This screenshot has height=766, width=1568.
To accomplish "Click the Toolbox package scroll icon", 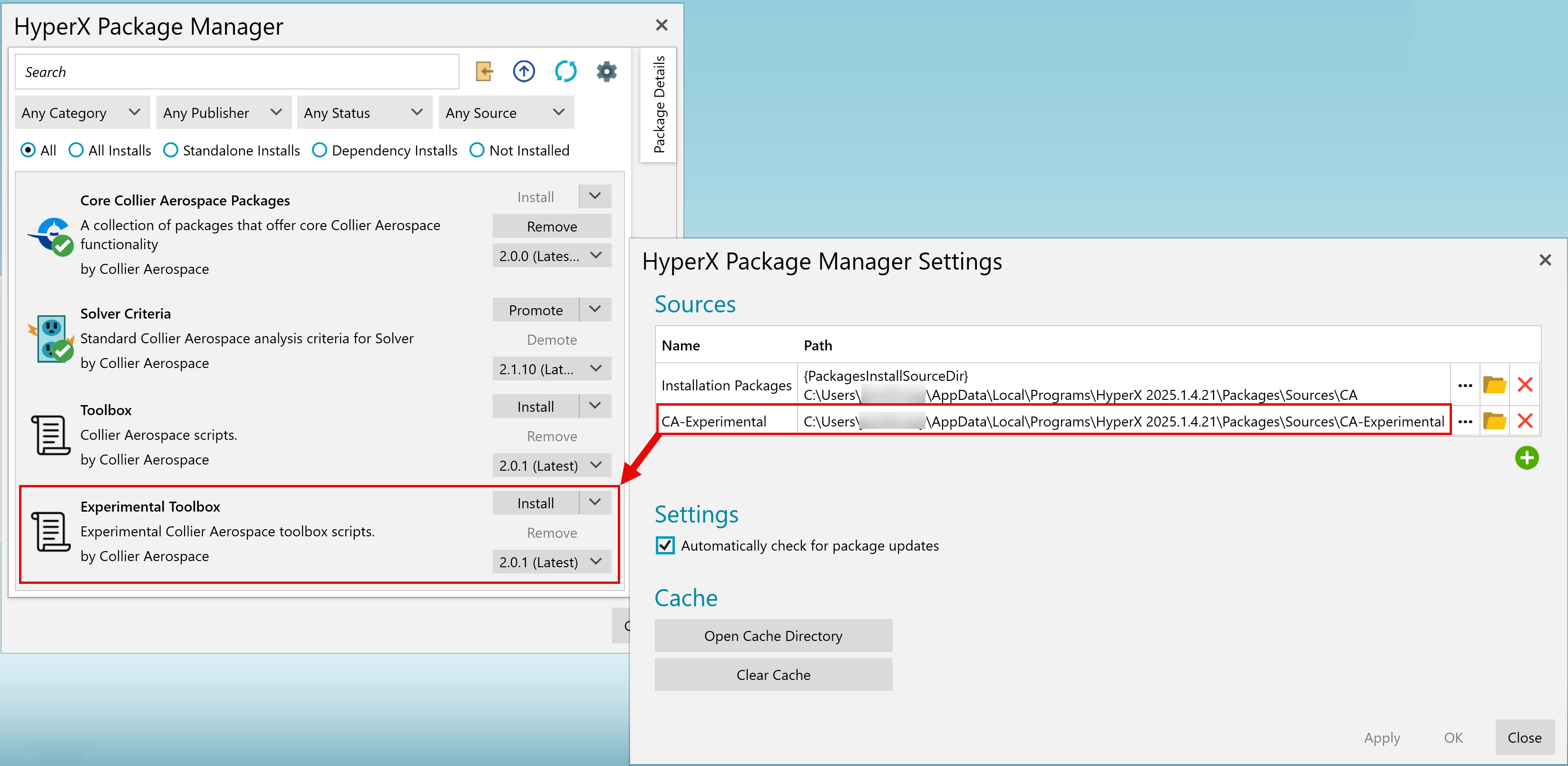I will pyautogui.click(x=50, y=435).
